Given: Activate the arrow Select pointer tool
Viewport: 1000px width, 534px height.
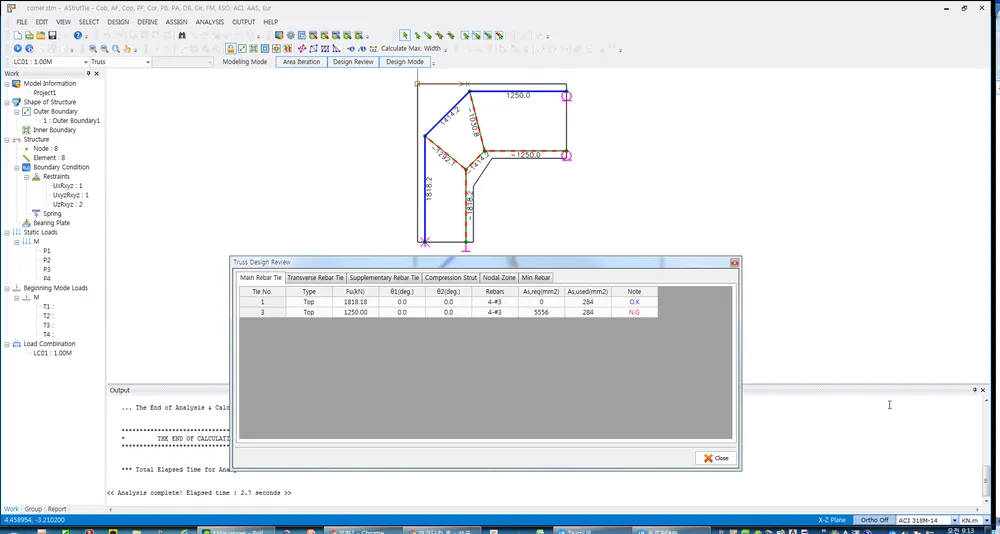Looking at the screenshot, I should (x=405, y=36).
